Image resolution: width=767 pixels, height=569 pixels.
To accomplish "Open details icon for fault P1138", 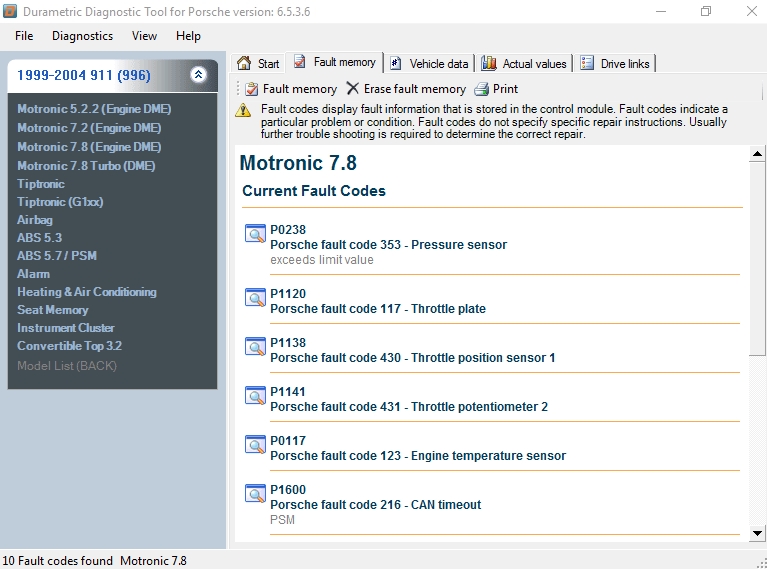I will pyautogui.click(x=255, y=346).
